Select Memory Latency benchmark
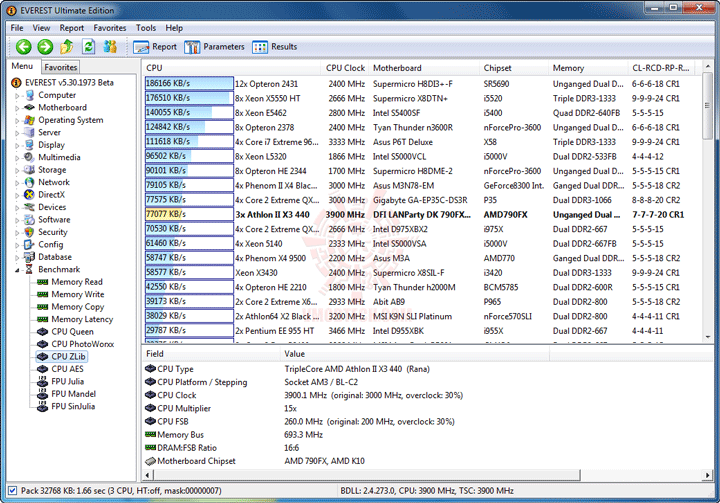 pos(82,319)
